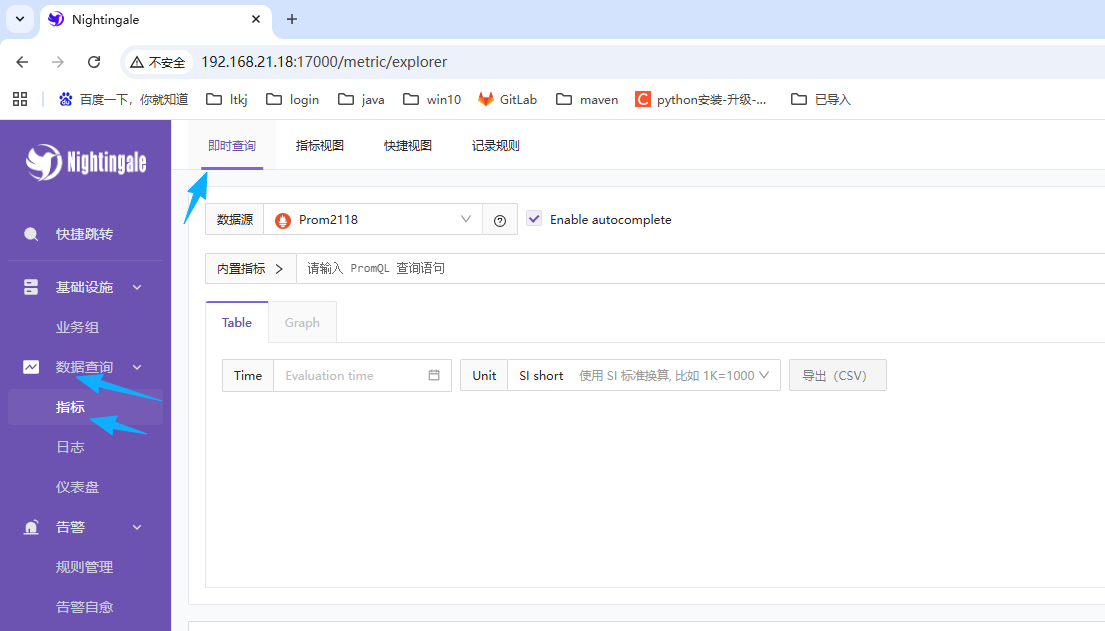Click the browser forward arrow
The height and width of the screenshot is (631, 1105).
[x=58, y=62]
